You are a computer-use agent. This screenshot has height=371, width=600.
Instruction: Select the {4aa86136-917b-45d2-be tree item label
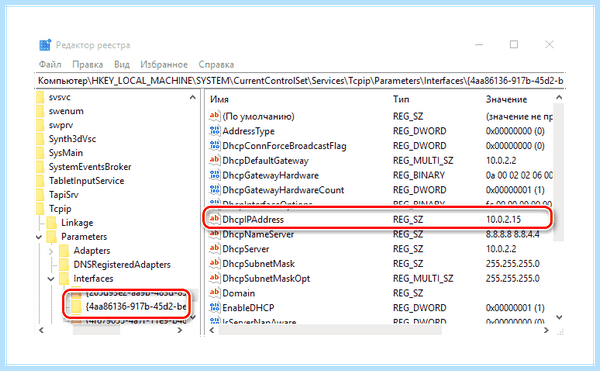136,306
